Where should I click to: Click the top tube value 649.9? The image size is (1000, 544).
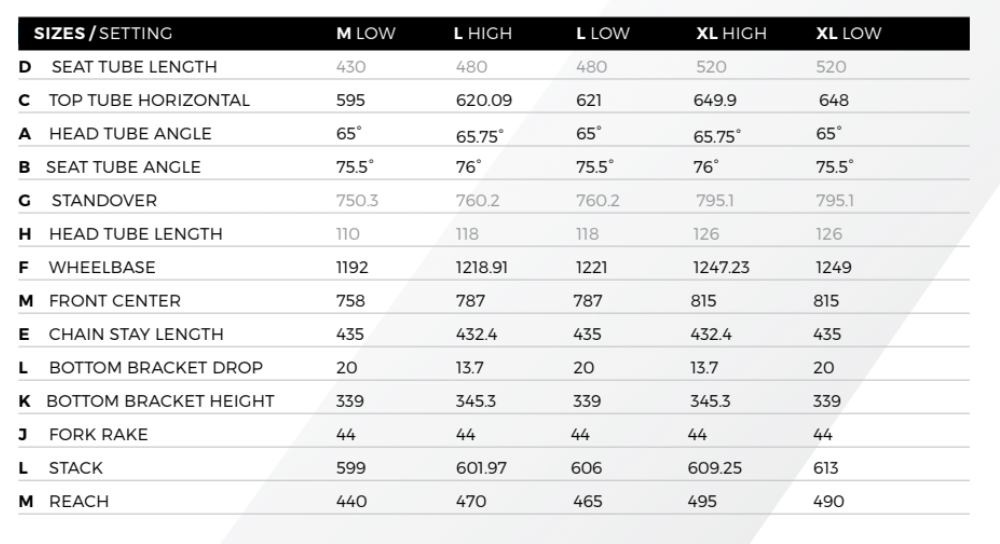716,100
